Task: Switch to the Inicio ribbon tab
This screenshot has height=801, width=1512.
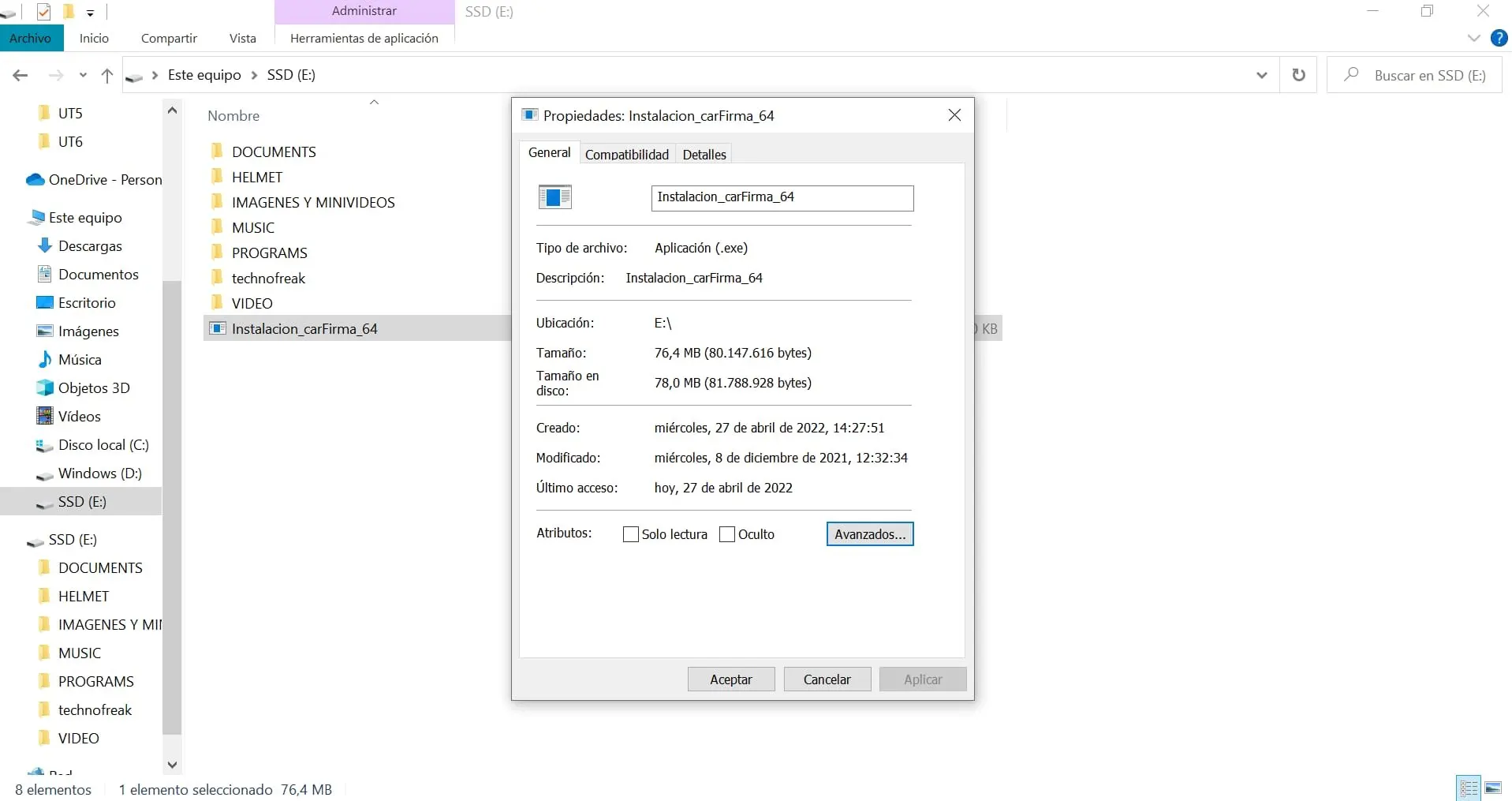Action: pos(94,38)
